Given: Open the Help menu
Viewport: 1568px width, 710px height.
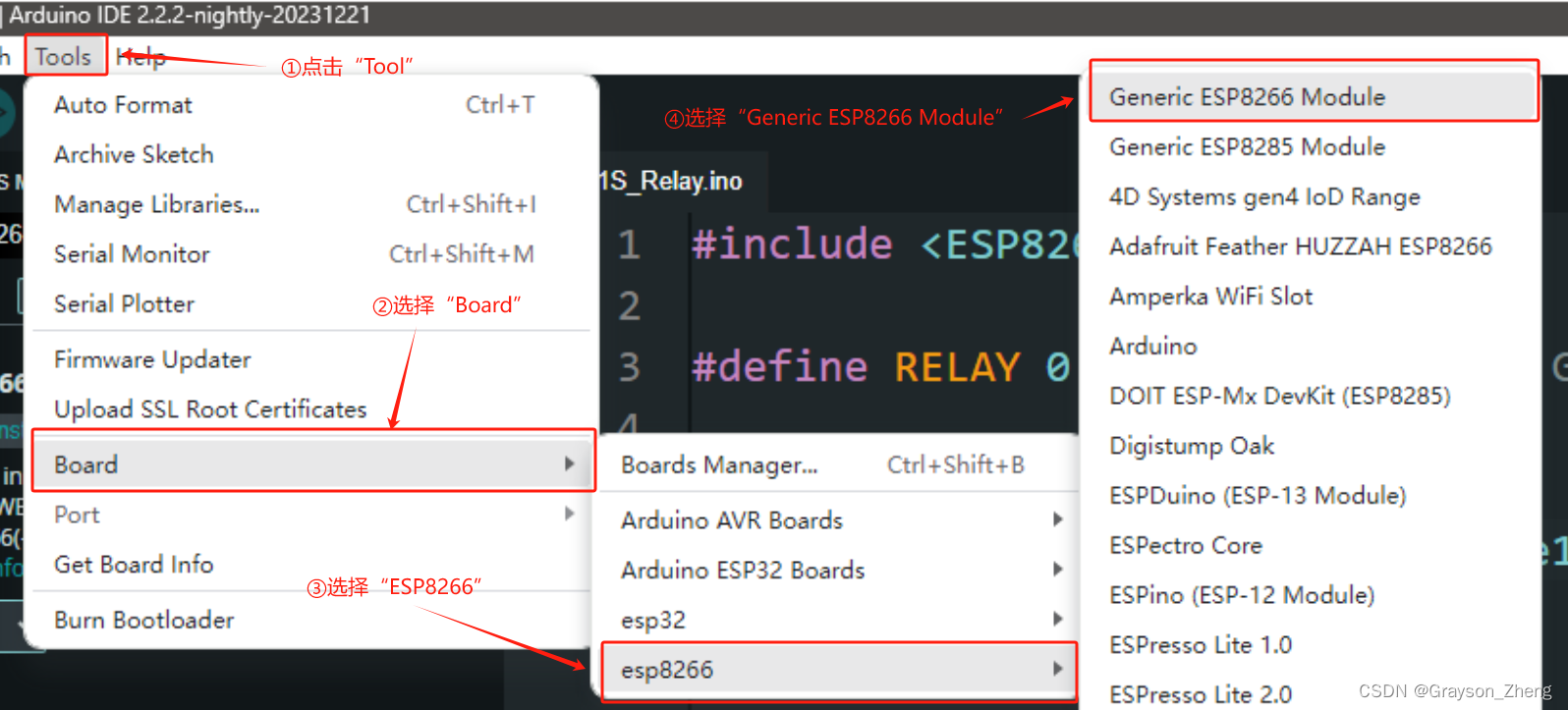Looking at the screenshot, I should coord(140,57).
